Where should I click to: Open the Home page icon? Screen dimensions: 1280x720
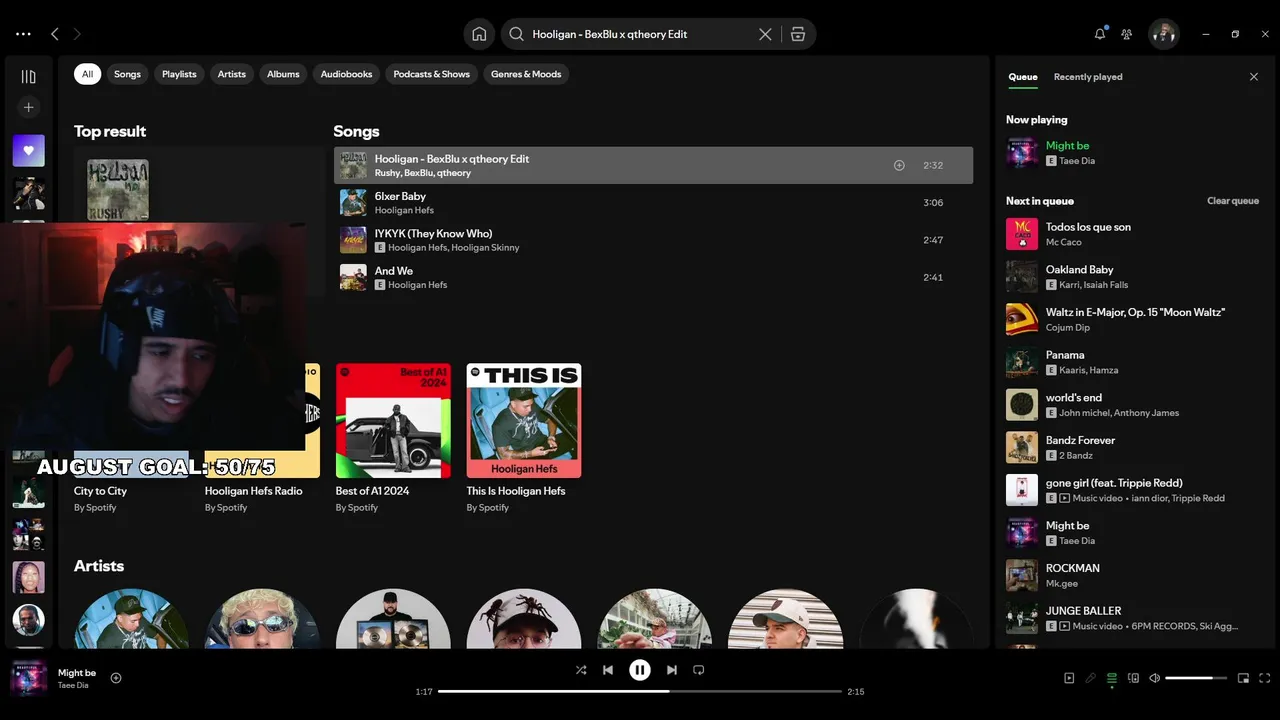[479, 34]
